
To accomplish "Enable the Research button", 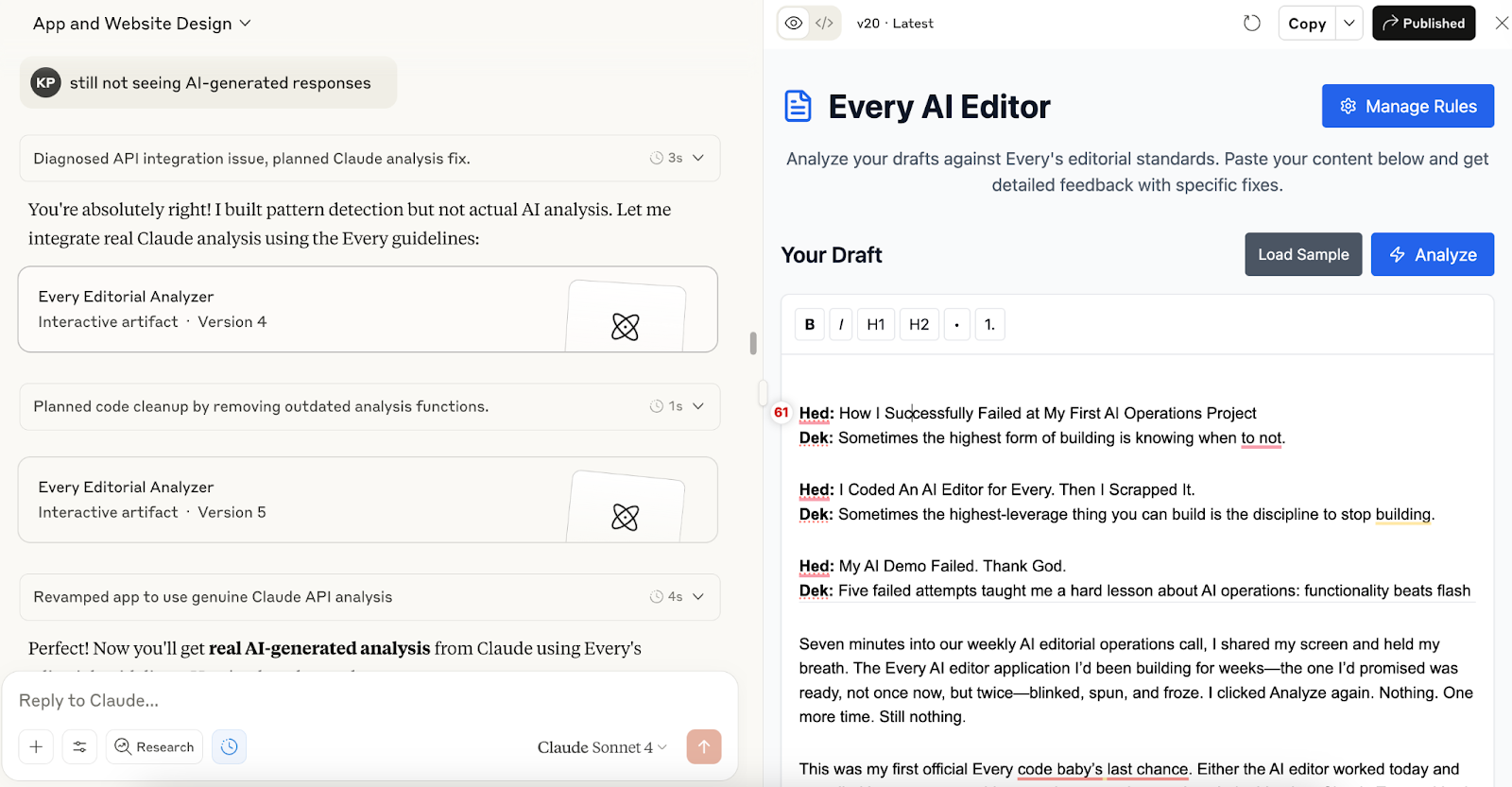I will (x=154, y=746).
